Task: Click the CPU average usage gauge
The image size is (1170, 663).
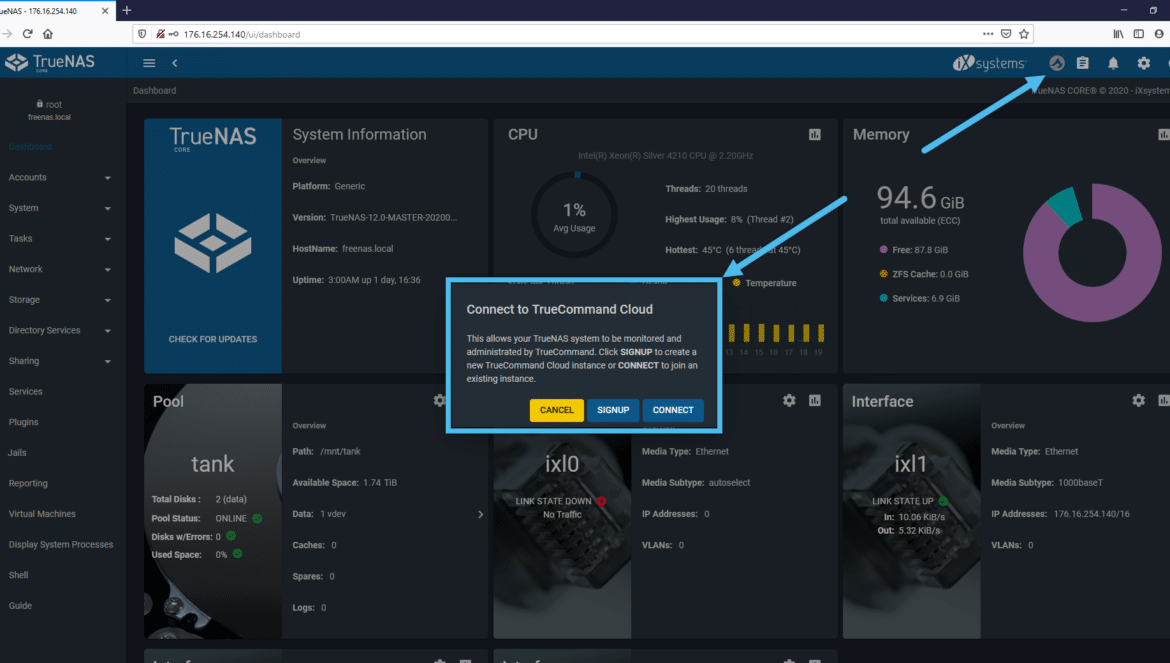Action: coord(574,215)
